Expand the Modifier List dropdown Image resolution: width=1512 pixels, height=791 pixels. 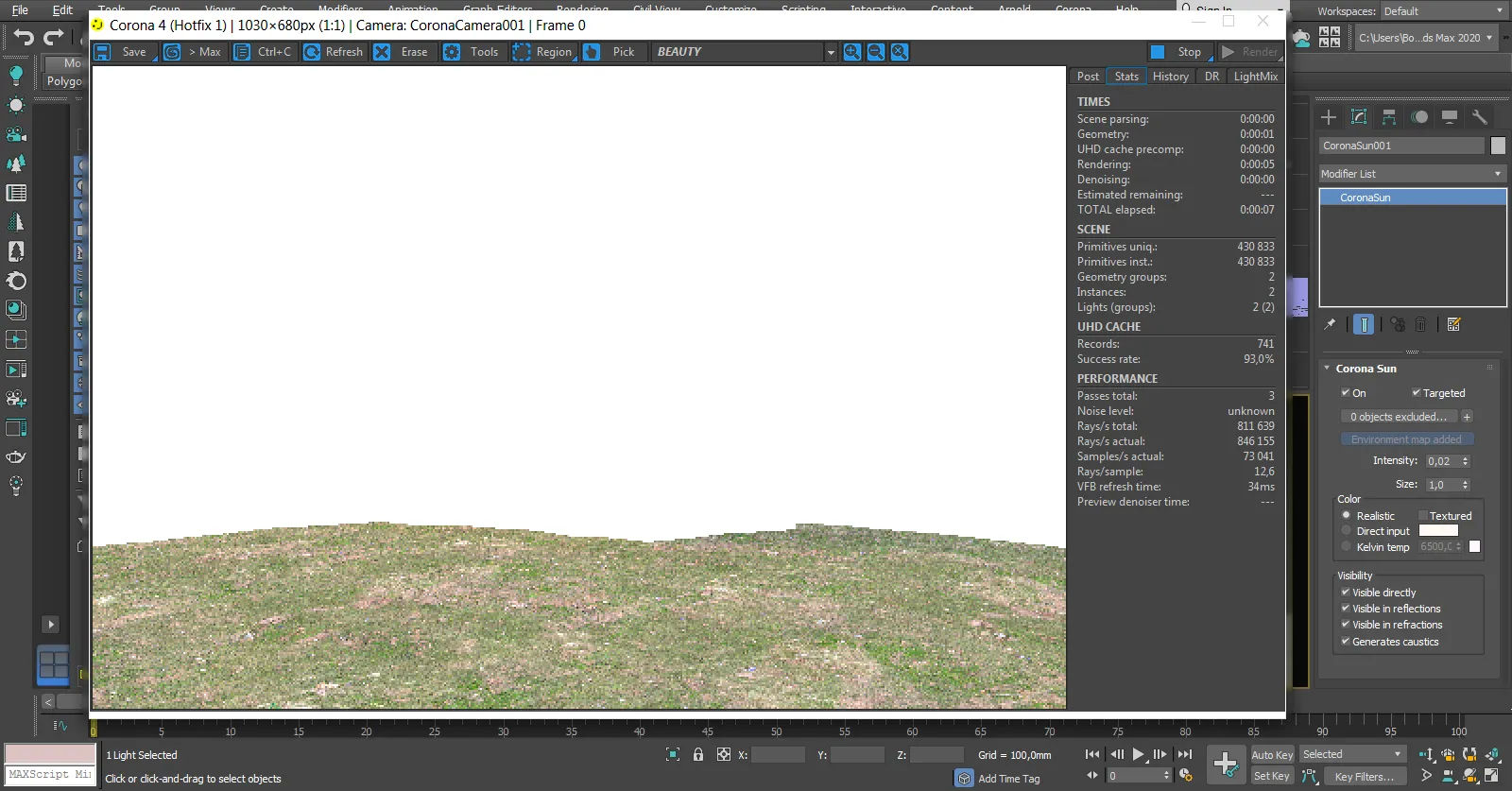click(1412, 174)
